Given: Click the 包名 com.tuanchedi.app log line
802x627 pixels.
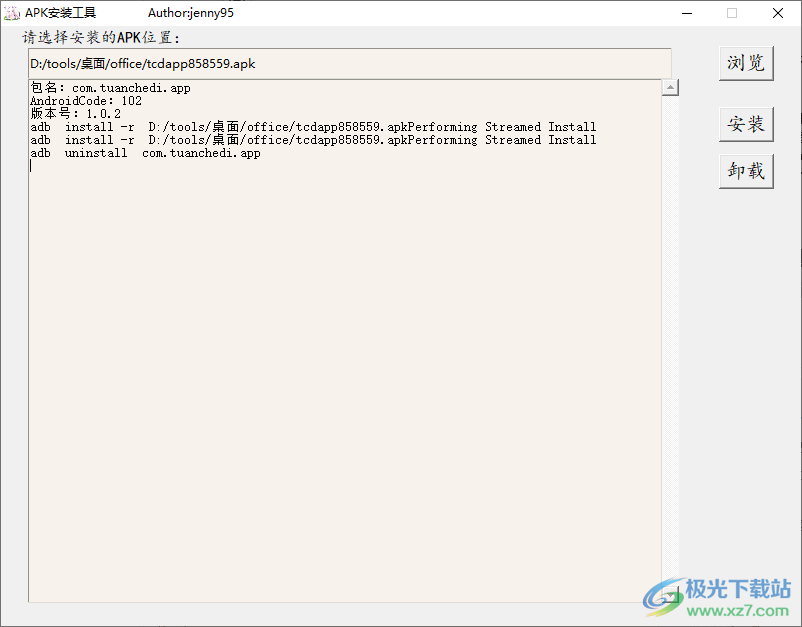Looking at the screenshot, I should (110, 88).
